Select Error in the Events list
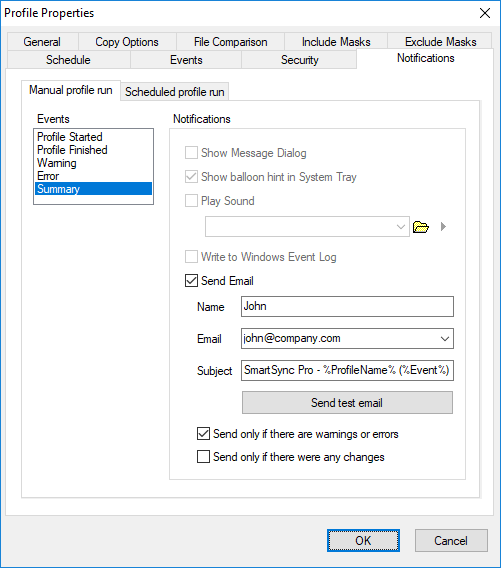 (93, 176)
